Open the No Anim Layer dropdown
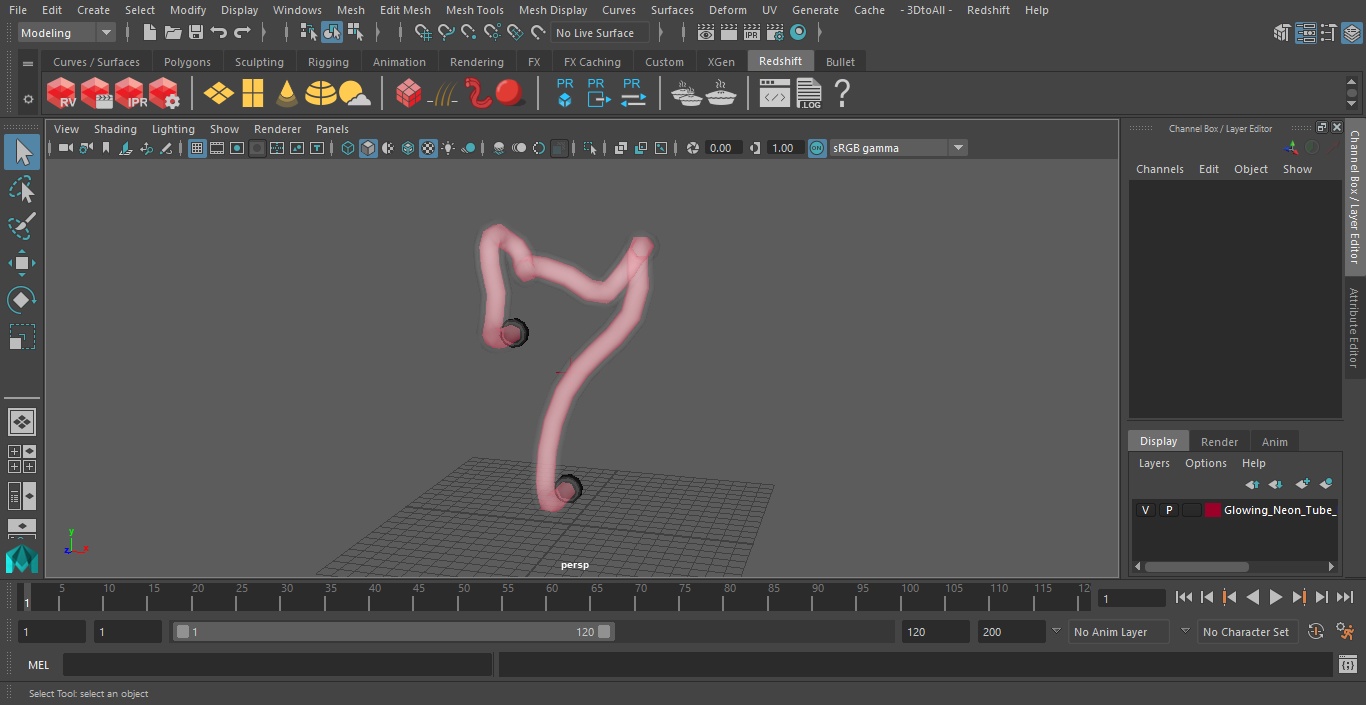1366x705 pixels. pyautogui.click(x=1120, y=632)
